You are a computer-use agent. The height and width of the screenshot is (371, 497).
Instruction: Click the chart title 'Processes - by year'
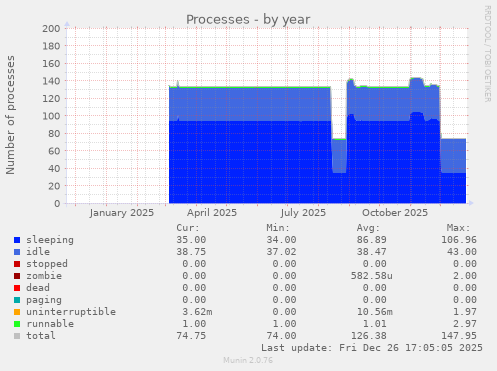(248, 20)
